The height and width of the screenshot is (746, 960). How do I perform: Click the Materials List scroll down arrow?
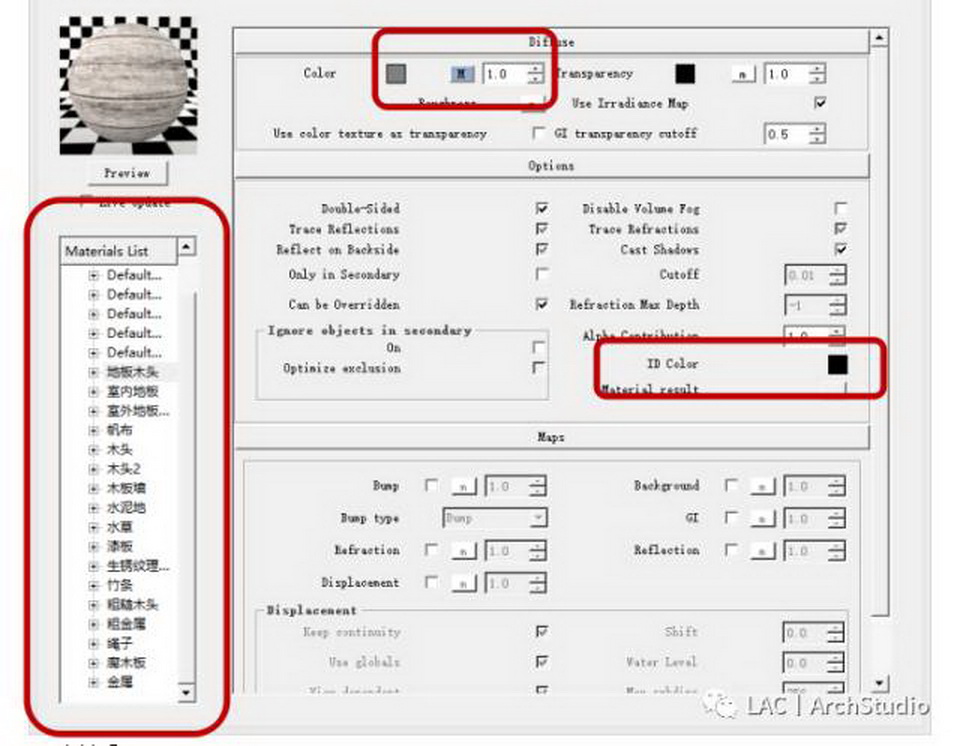185,691
